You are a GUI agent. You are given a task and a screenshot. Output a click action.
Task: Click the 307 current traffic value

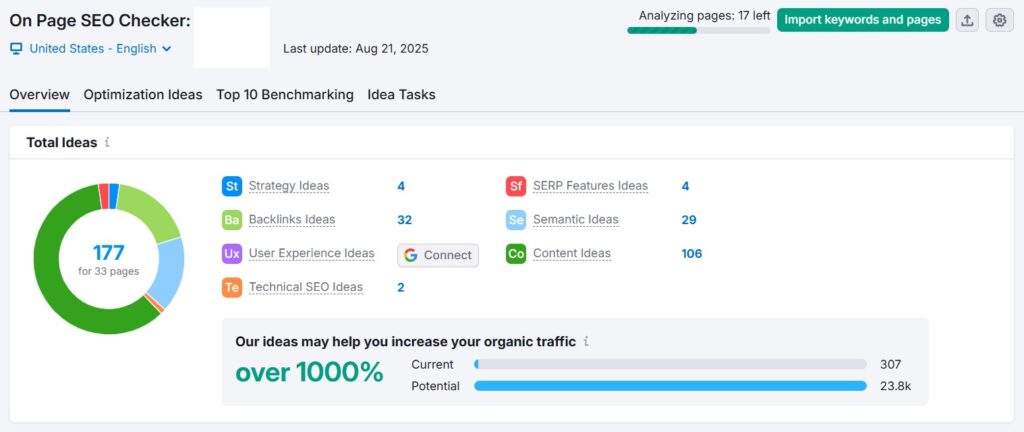[x=889, y=365]
